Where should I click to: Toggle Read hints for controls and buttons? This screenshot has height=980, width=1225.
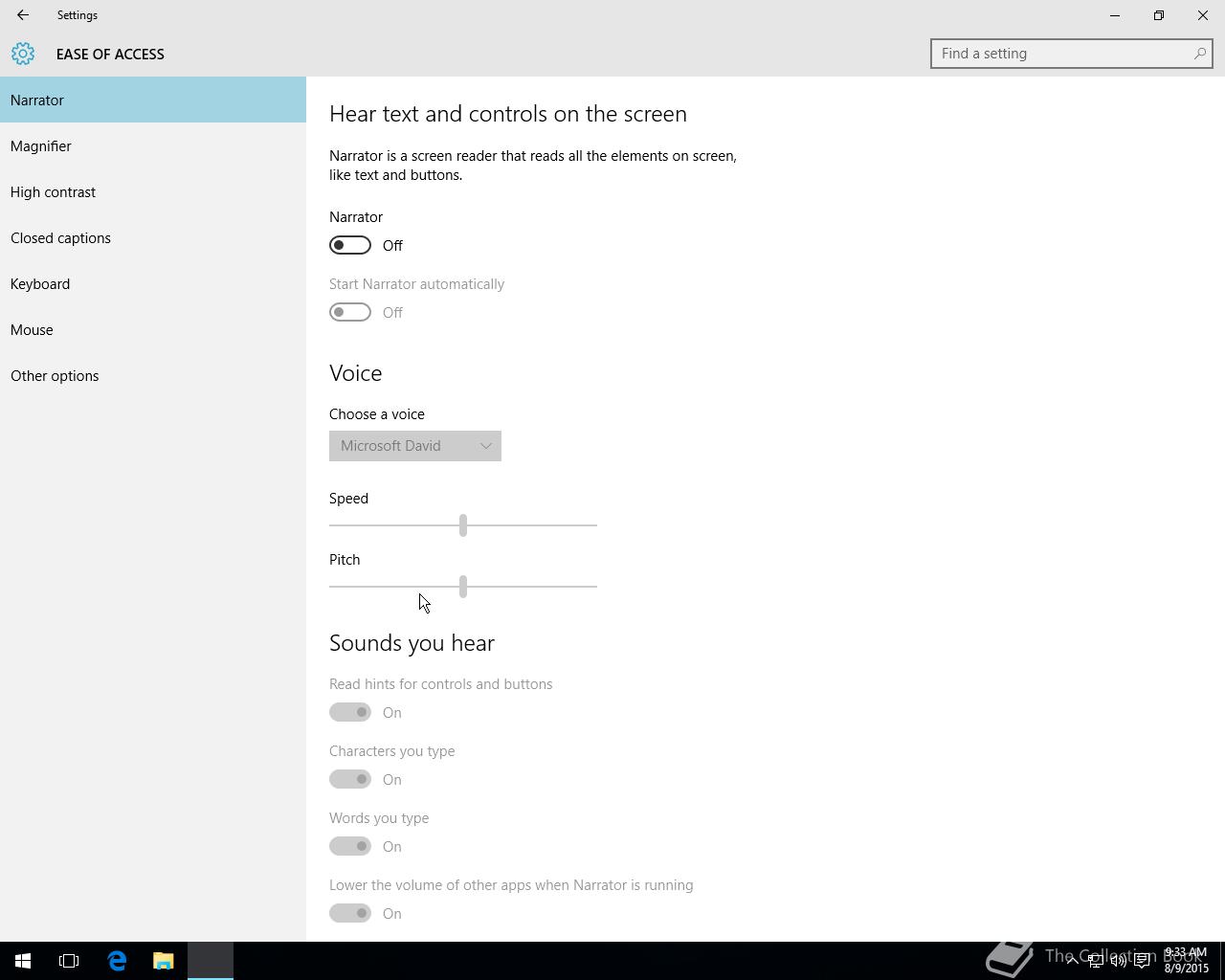pos(350,712)
